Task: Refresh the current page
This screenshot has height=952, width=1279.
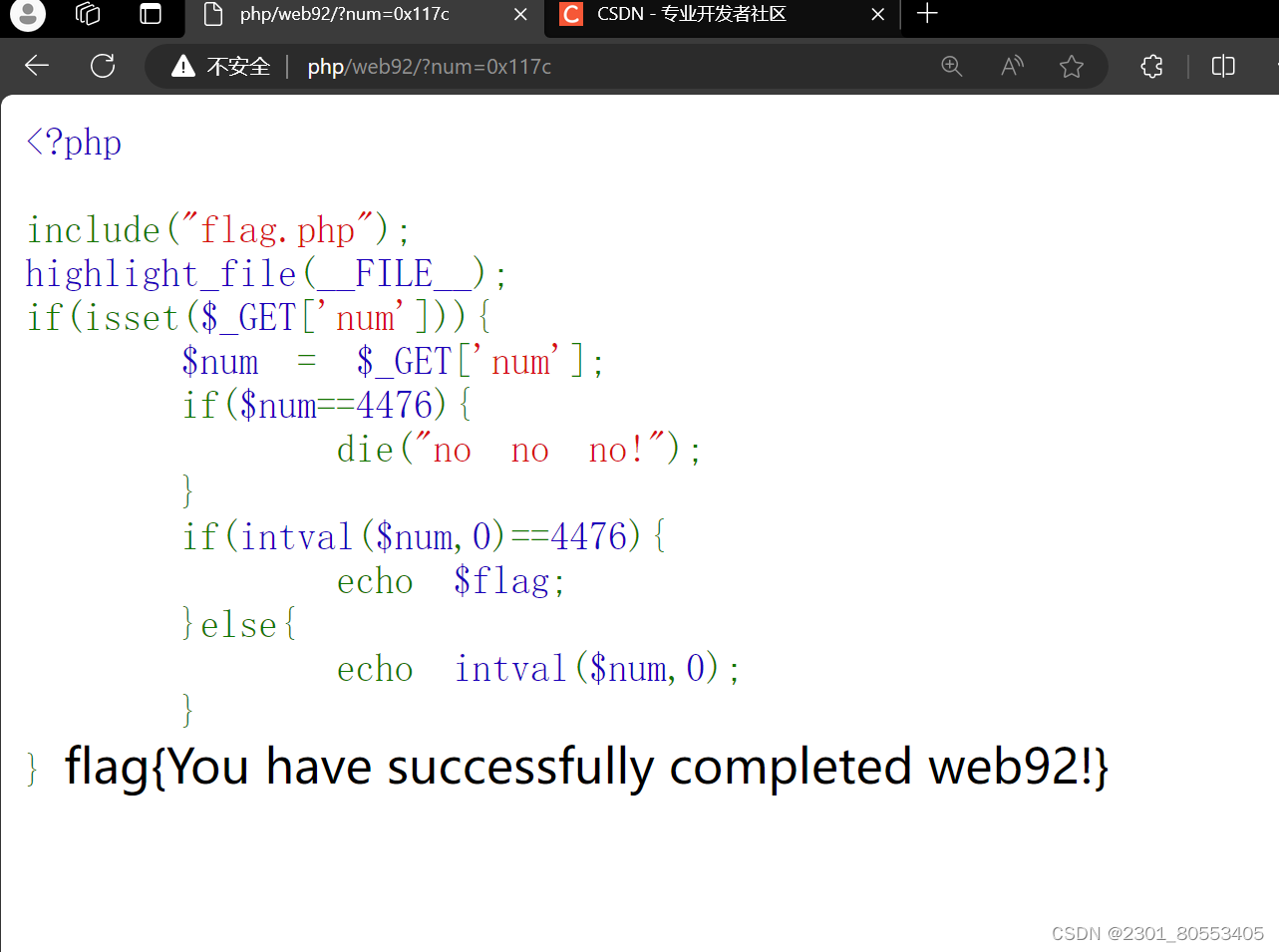Action: click(x=102, y=66)
